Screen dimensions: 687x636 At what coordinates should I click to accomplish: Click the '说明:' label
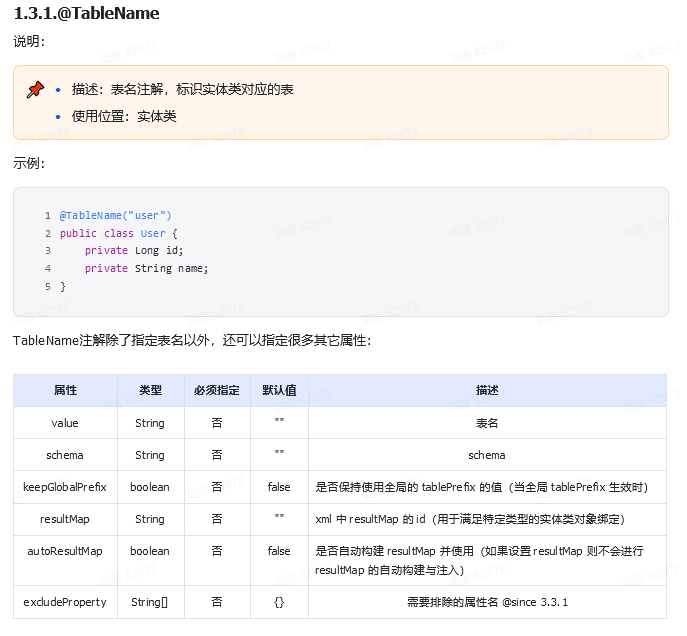(29, 42)
